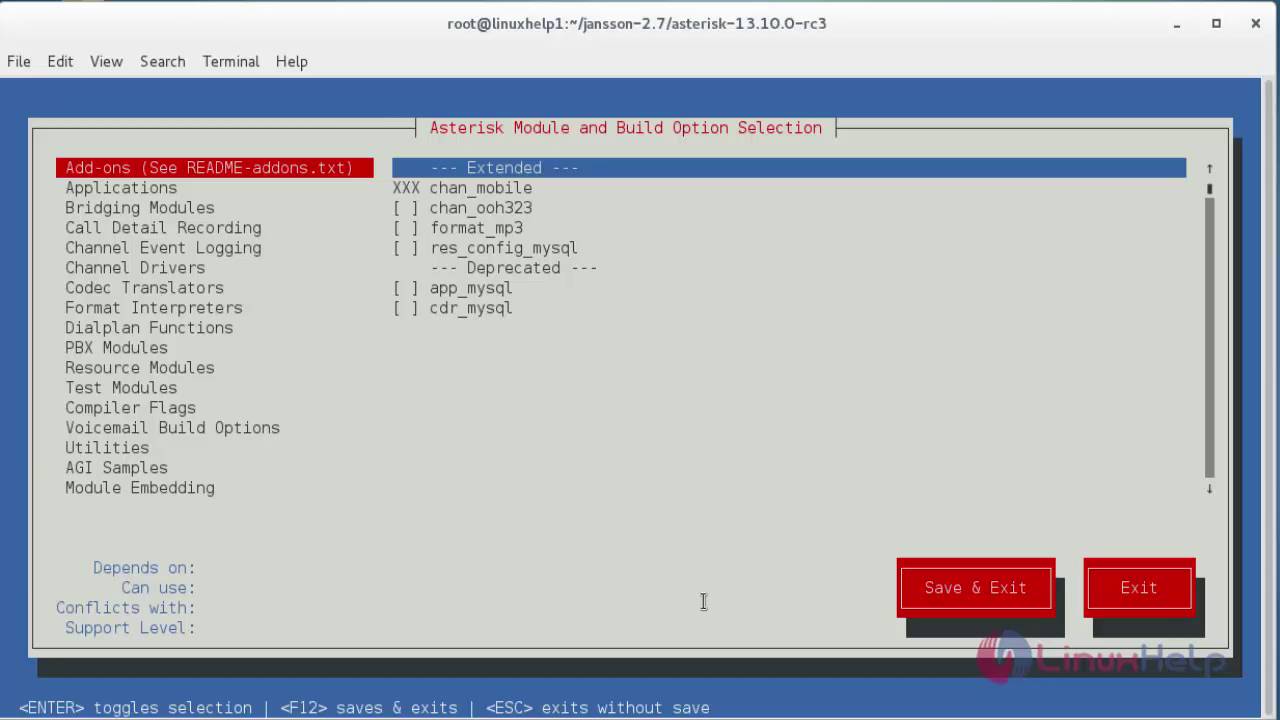Click Asterisk Module and Build Option Selection title
The height and width of the screenshot is (720, 1280).
[626, 128]
